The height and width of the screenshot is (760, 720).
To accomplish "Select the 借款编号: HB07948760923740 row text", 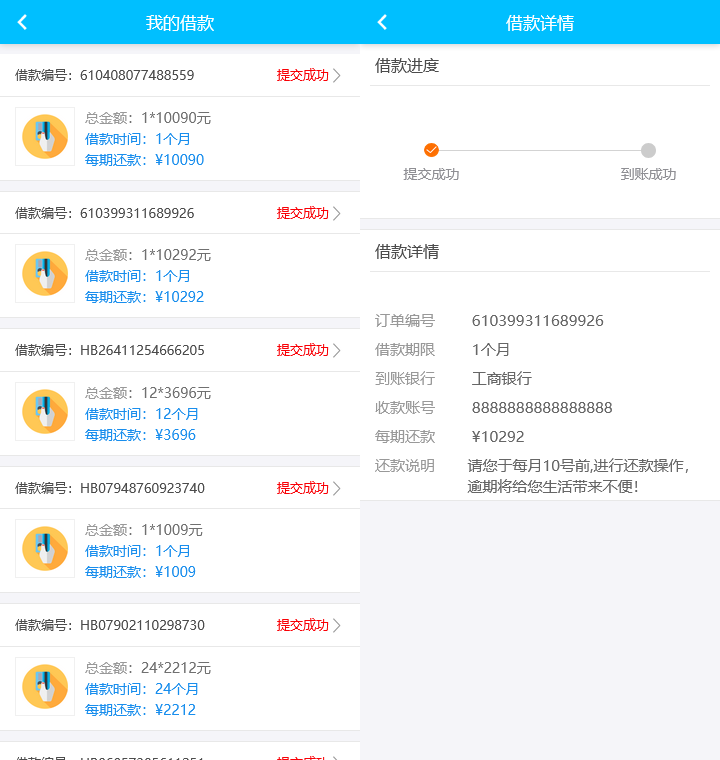I will pyautogui.click(x=110, y=488).
